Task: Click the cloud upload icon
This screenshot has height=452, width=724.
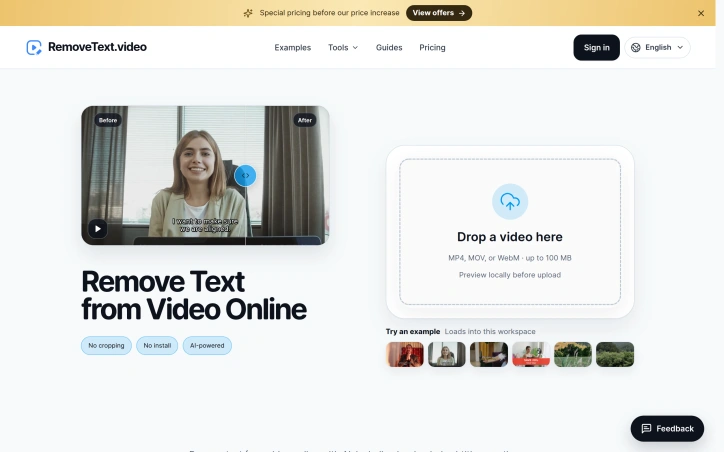Action: click(x=510, y=202)
